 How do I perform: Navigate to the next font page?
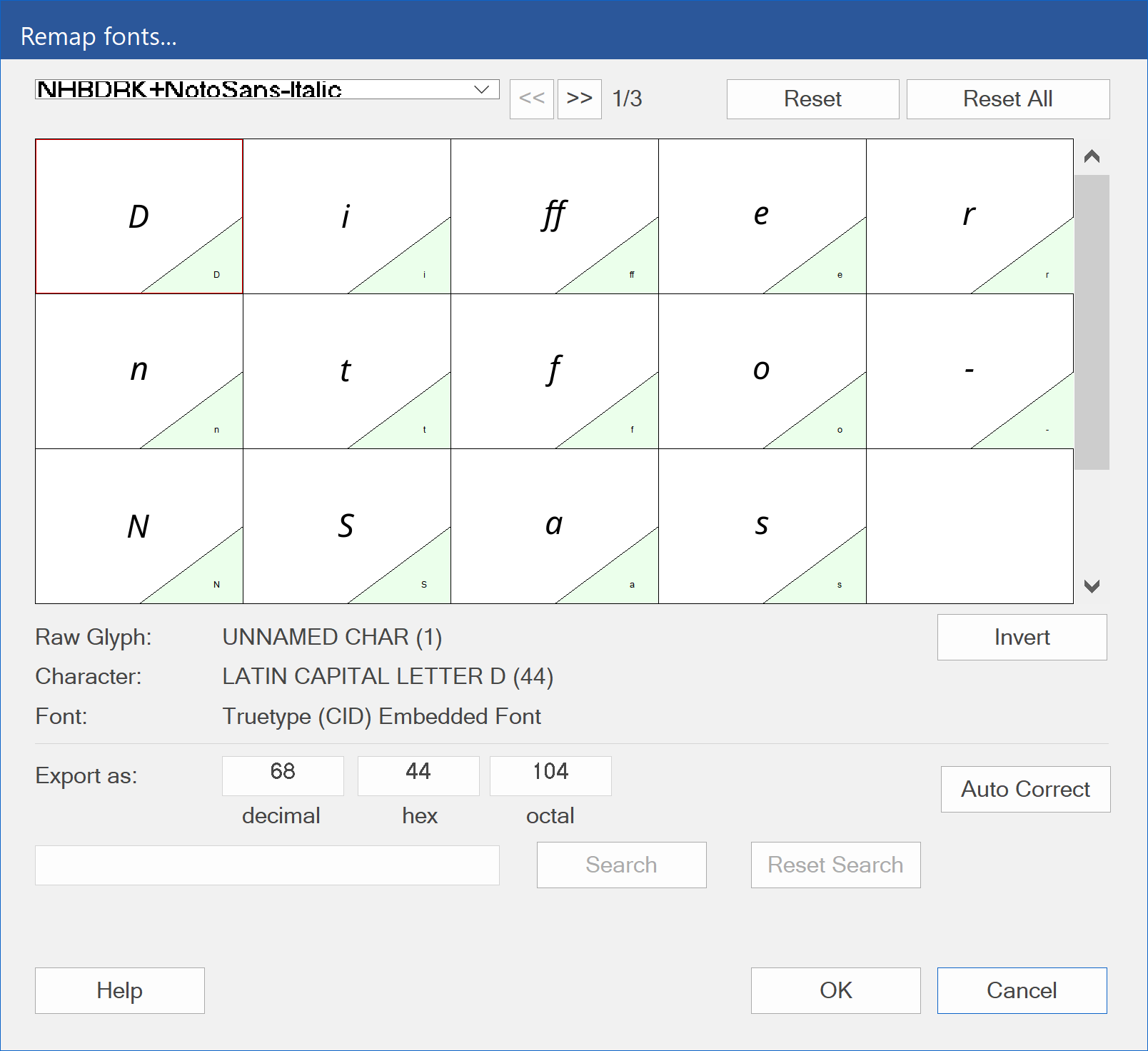pyautogui.click(x=579, y=99)
